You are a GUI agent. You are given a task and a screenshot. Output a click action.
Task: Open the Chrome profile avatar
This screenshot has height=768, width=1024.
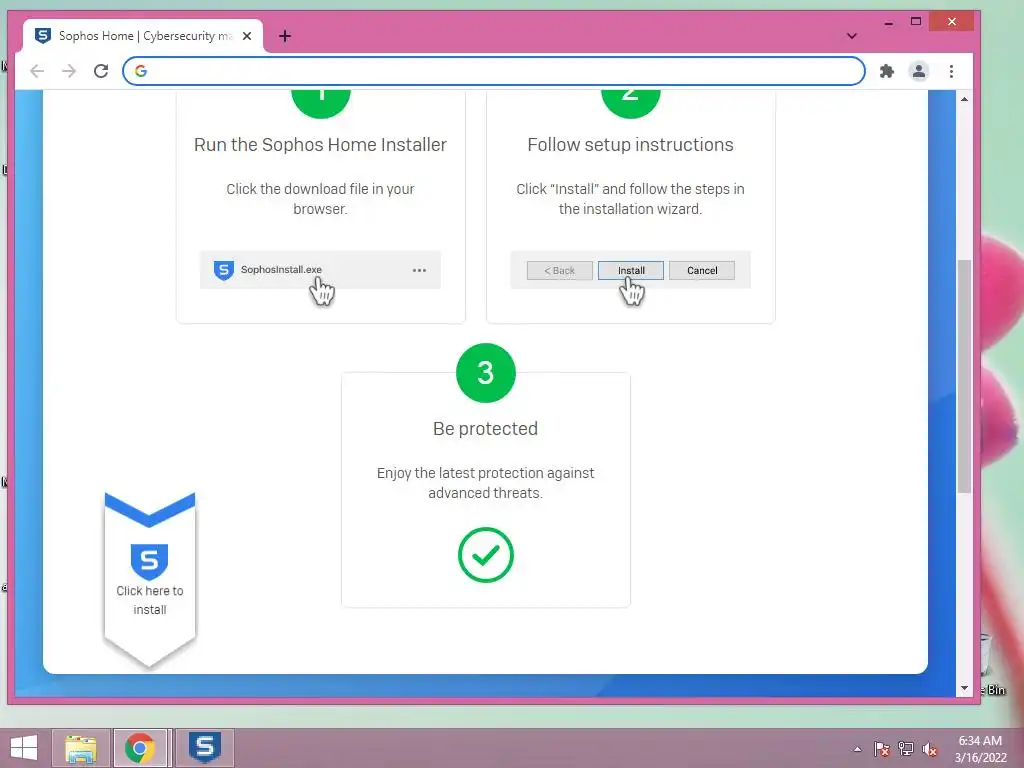click(919, 71)
